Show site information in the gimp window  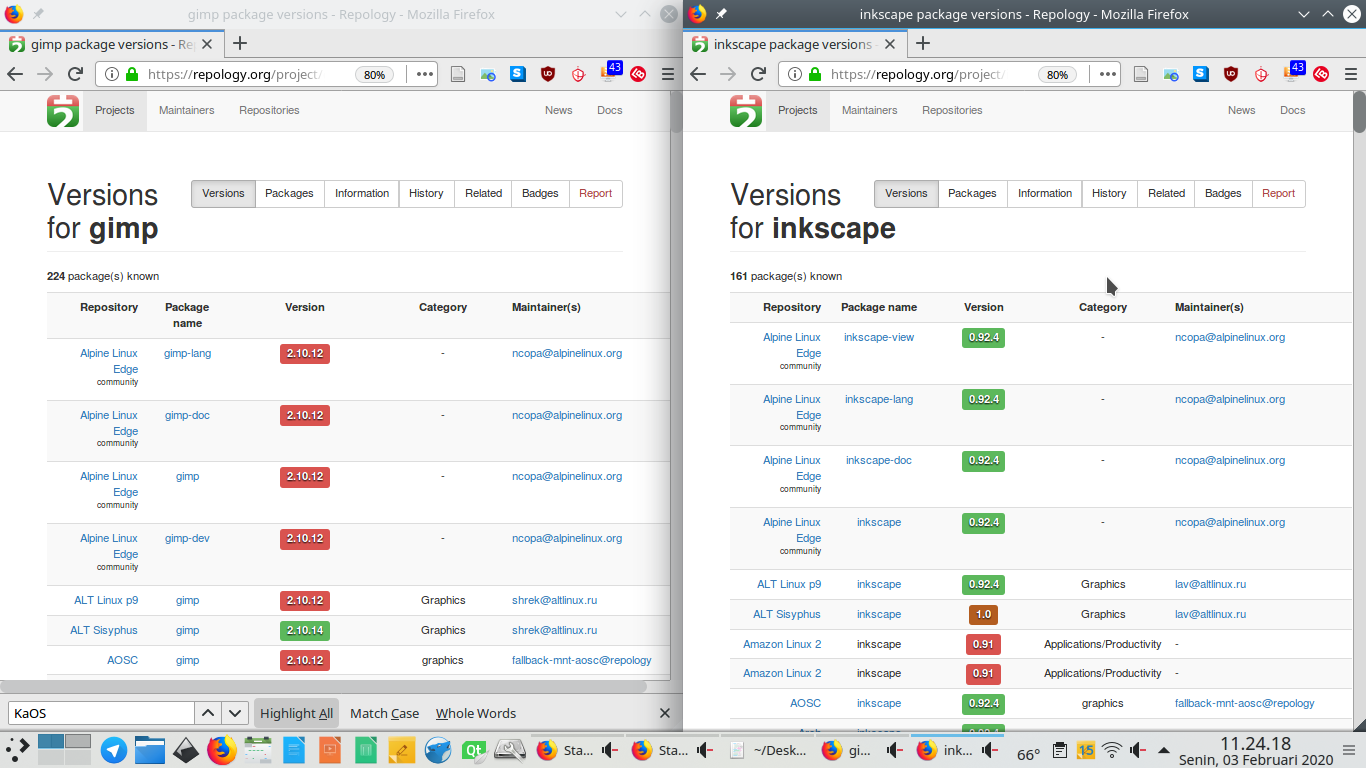point(110,74)
